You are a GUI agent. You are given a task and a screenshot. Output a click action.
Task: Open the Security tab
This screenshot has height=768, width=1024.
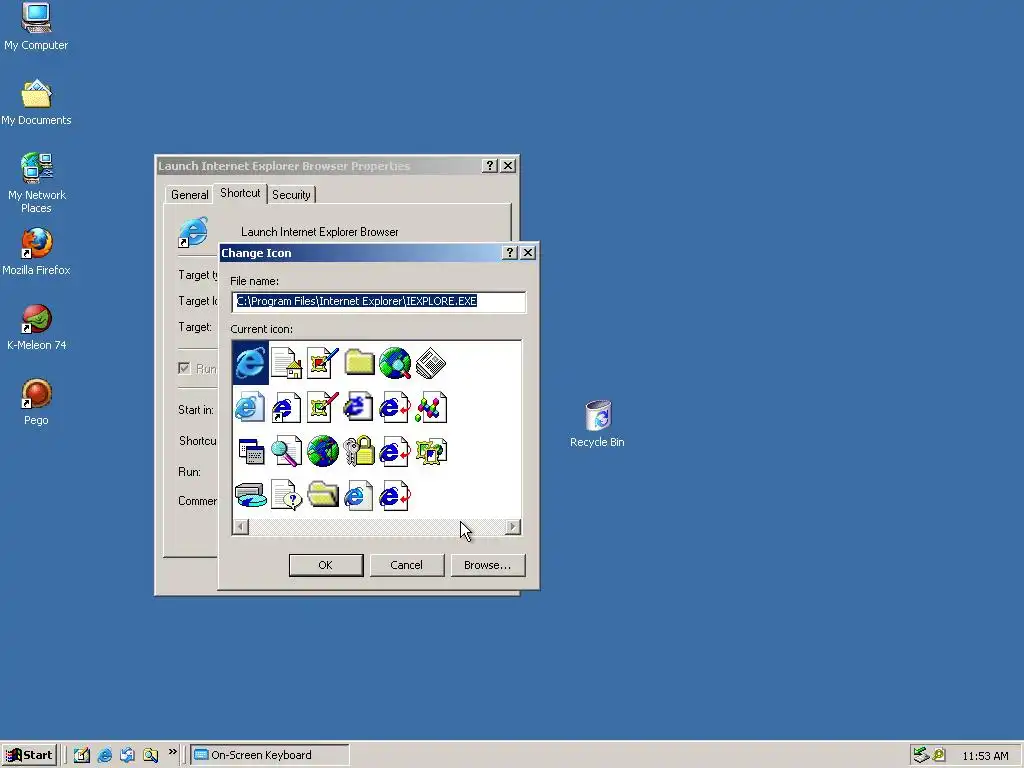tap(291, 195)
